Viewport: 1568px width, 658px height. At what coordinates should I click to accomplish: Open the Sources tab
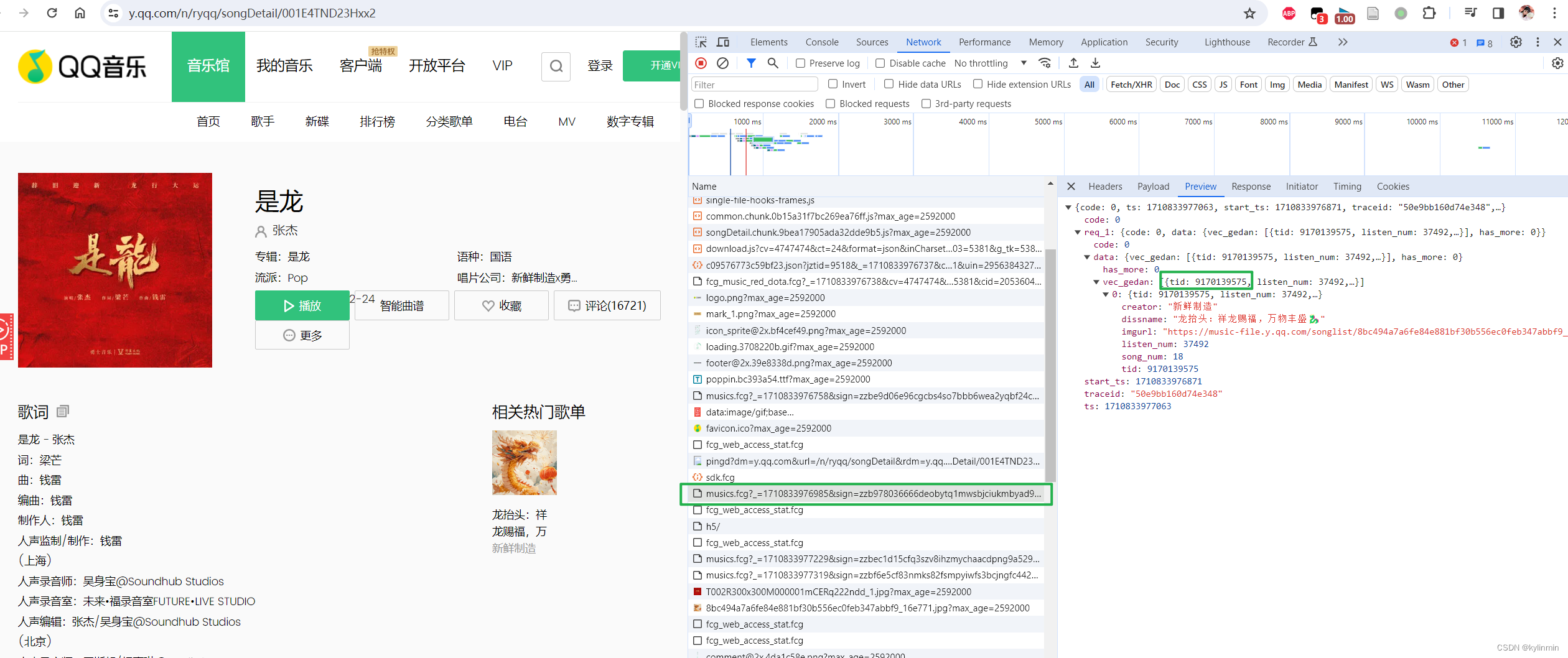pyautogui.click(x=872, y=42)
